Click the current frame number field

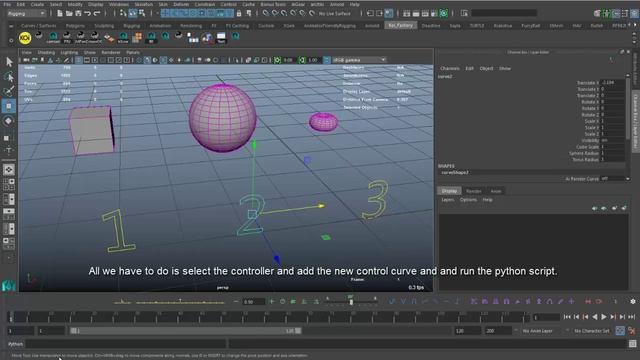(x=546, y=317)
